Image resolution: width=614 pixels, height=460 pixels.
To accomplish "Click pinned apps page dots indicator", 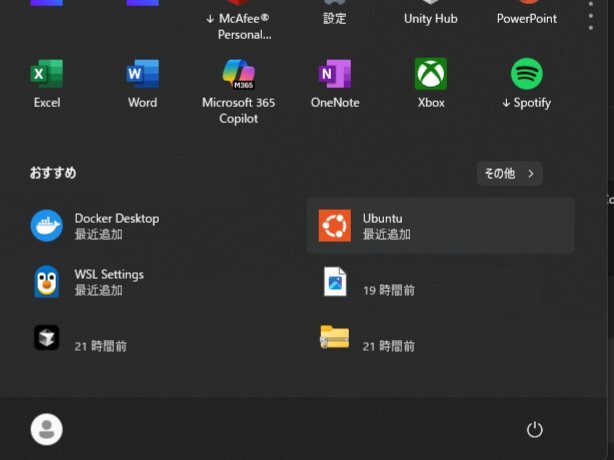I will pos(591,16).
